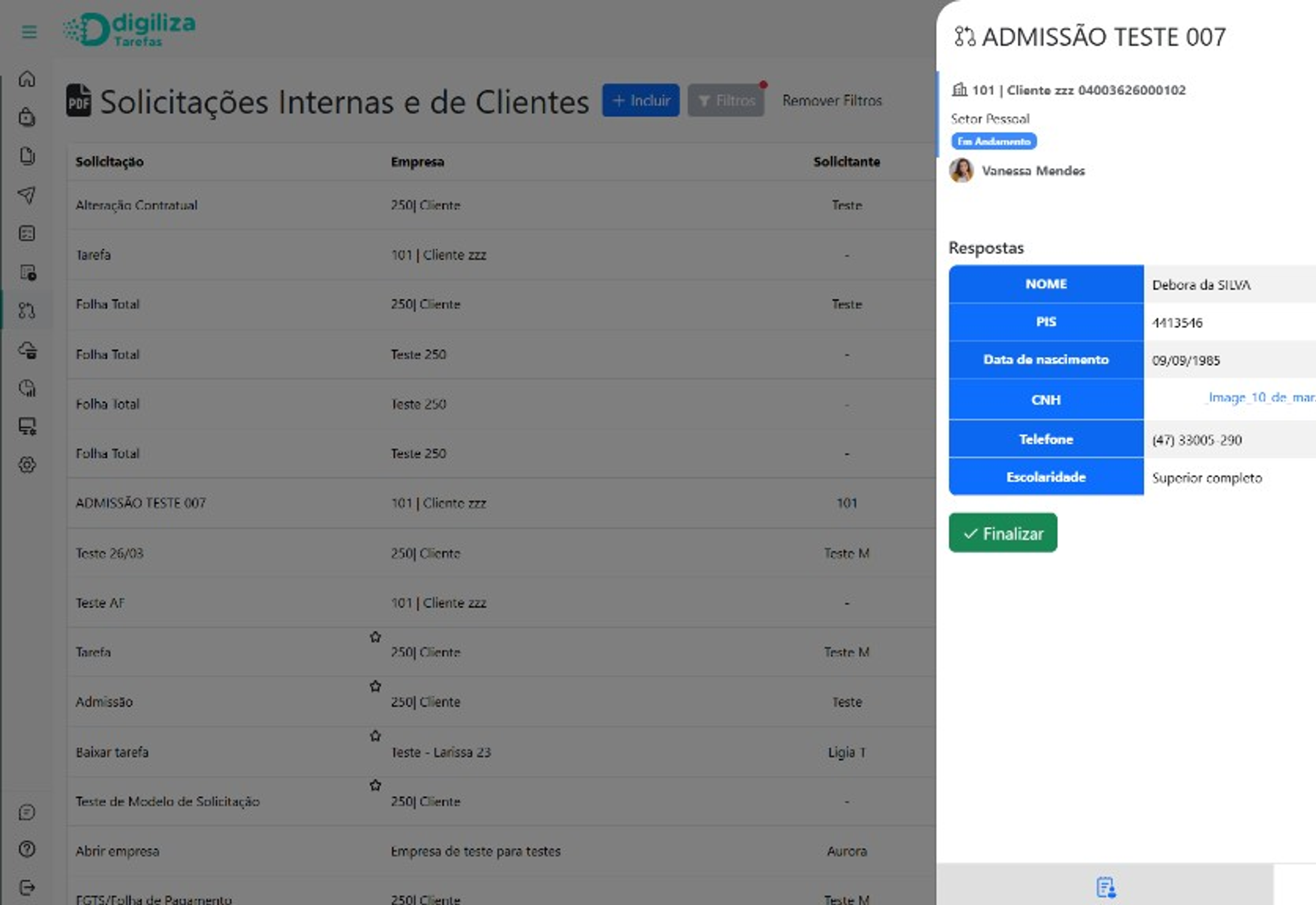Screen dimensions: 1316x905
Task: Star the Admissão row
Action: click(375, 686)
